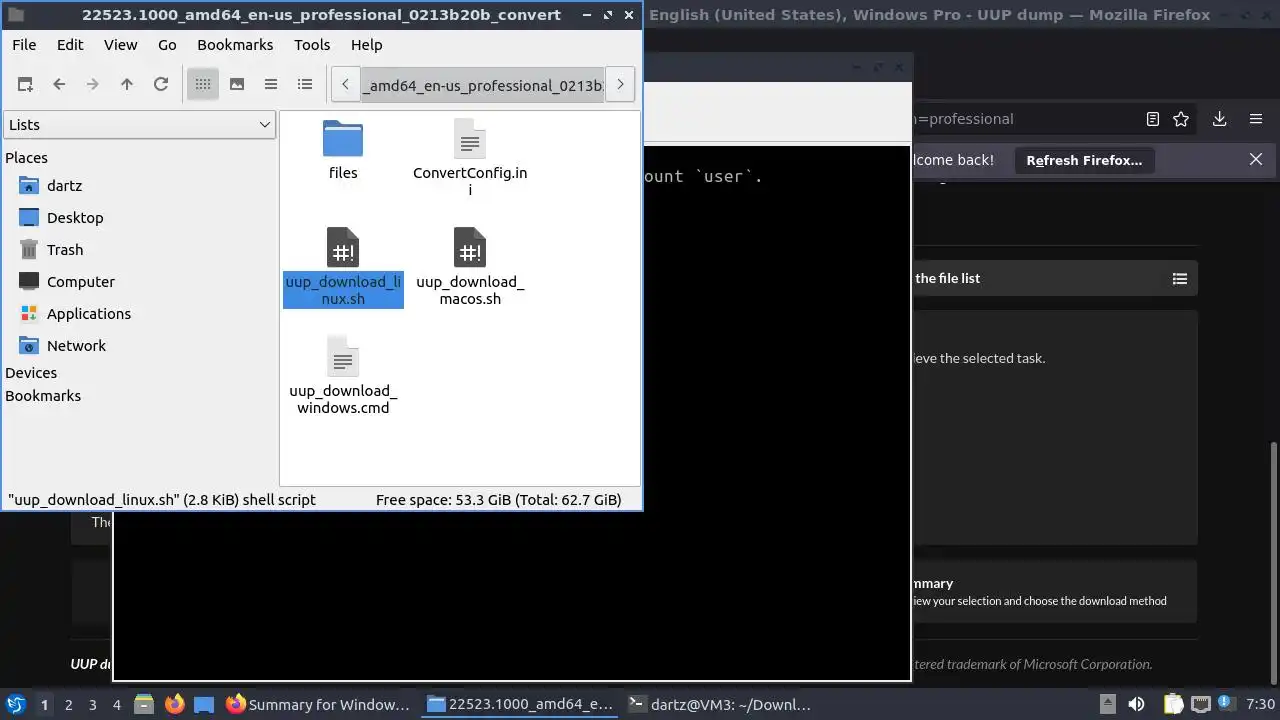Click the Free space status bar text
The width and height of the screenshot is (1280, 720).
coord(498,500)
